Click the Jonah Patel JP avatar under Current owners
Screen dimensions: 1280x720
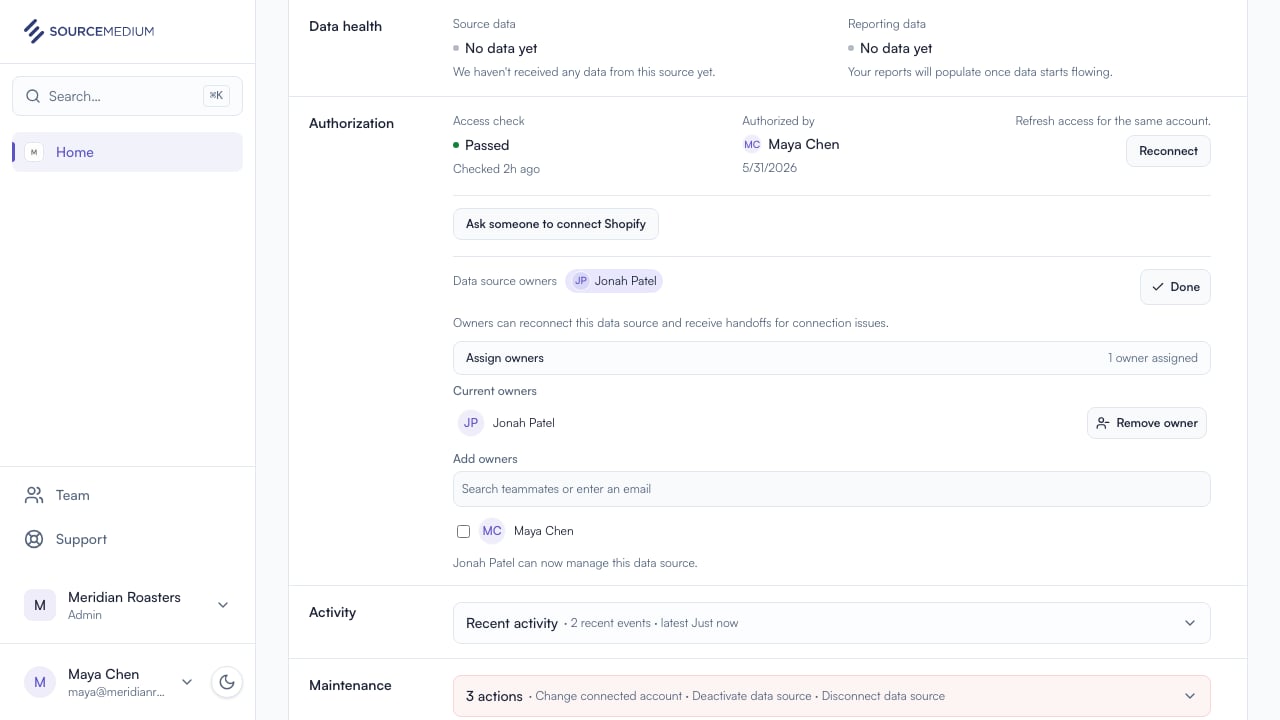(x=470, y=423)
